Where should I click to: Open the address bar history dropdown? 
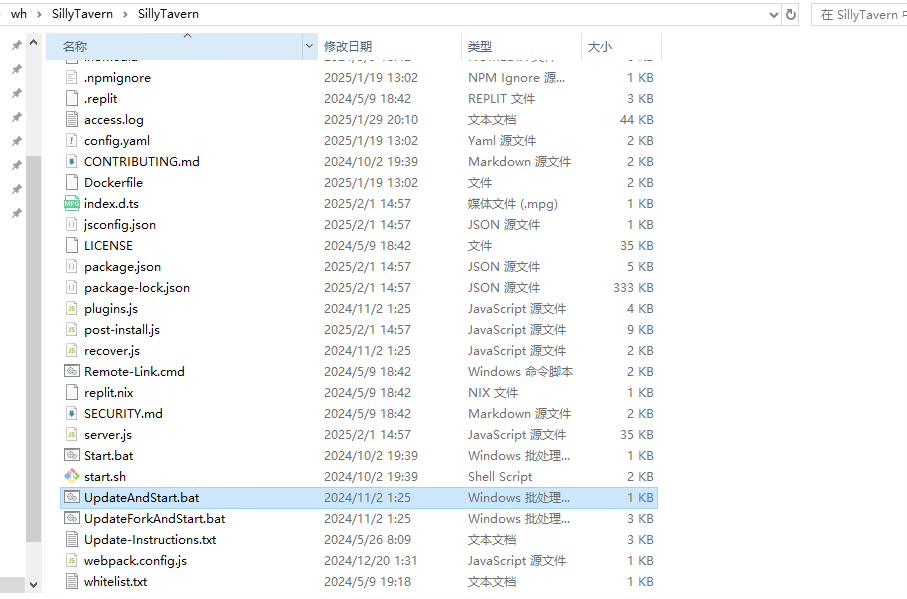(773, 15)
